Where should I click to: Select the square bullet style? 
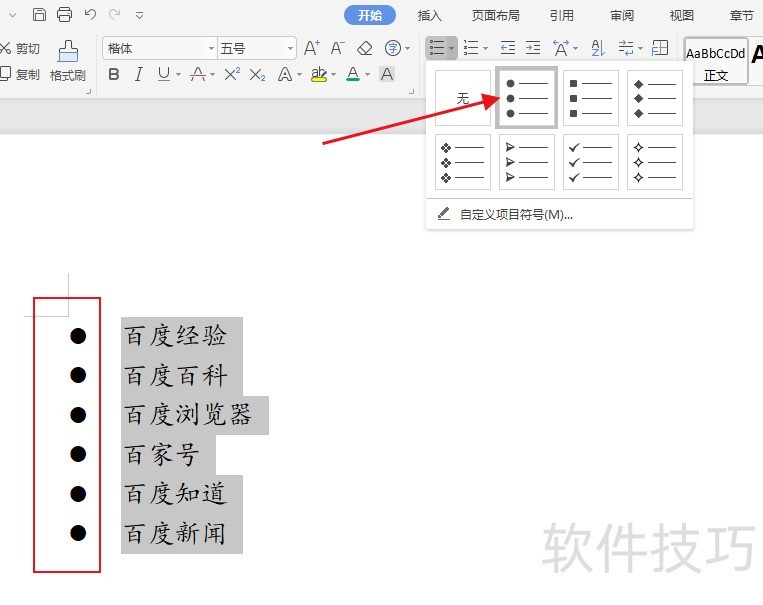pyautogui.click(x=591, y=98)
